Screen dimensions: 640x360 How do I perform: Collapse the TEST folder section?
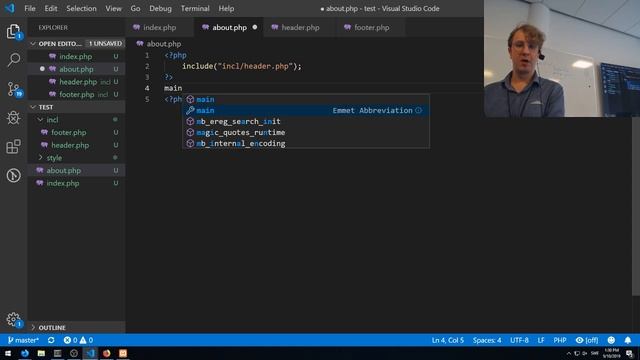pos(76,107)
